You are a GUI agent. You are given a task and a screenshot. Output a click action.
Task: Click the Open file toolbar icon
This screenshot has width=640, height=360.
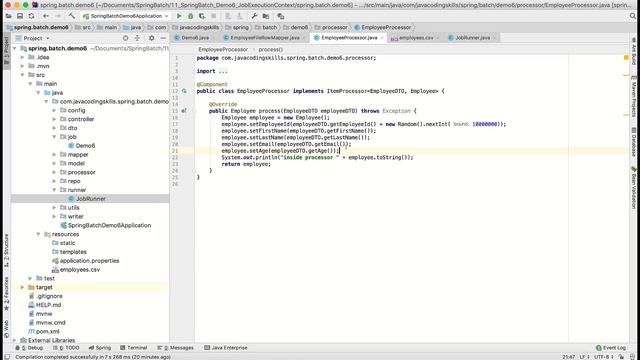coord(9,16)
